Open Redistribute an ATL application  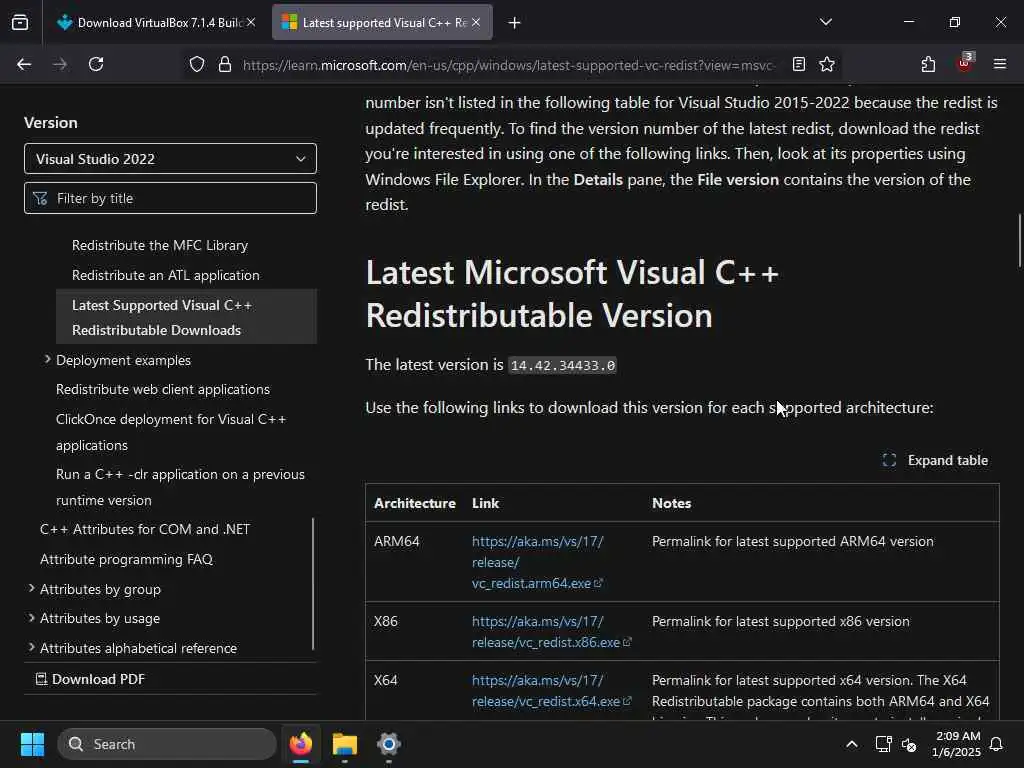pos(166,276)
